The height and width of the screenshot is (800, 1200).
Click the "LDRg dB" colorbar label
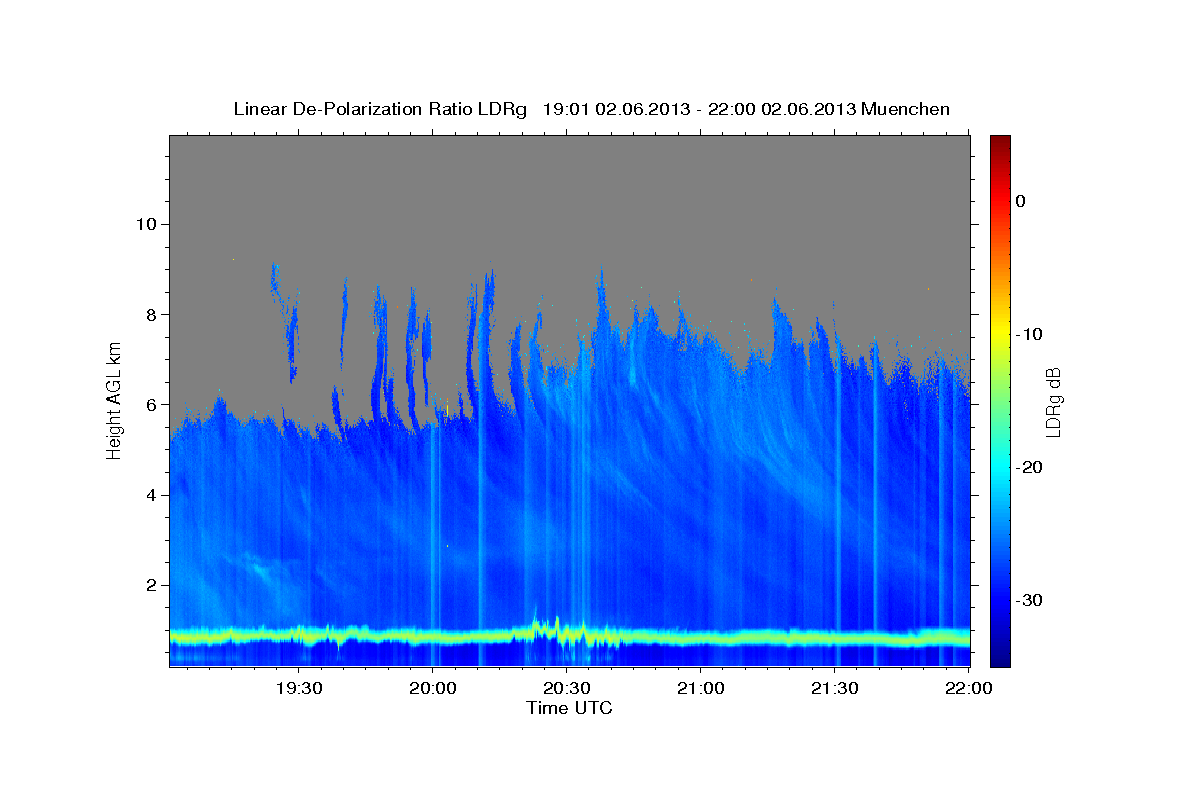click(1052, 402)
